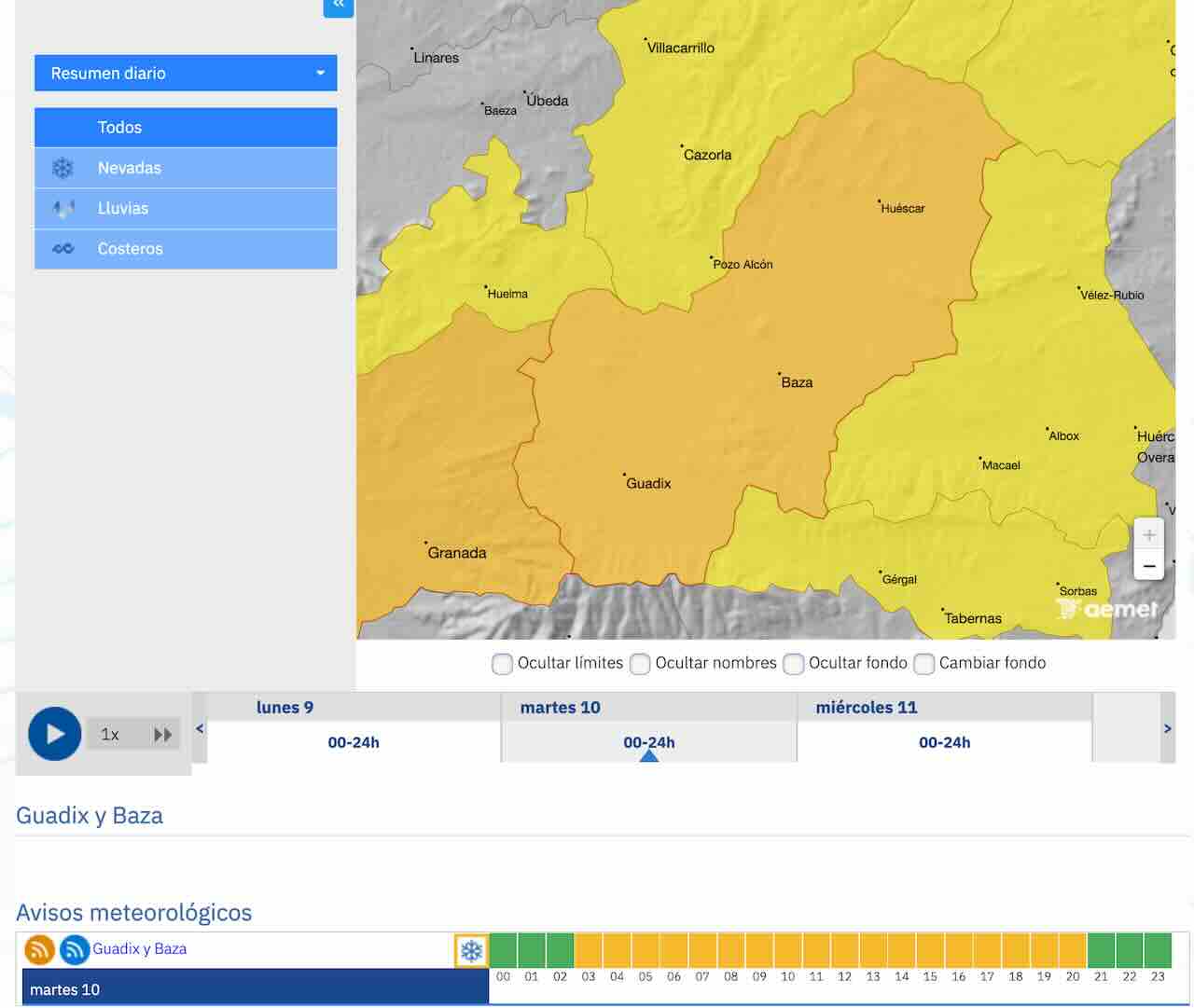Filter warnings by Costeros
The height and width of the screenshot is (1008, 1194).
click(x=186, y=249)
